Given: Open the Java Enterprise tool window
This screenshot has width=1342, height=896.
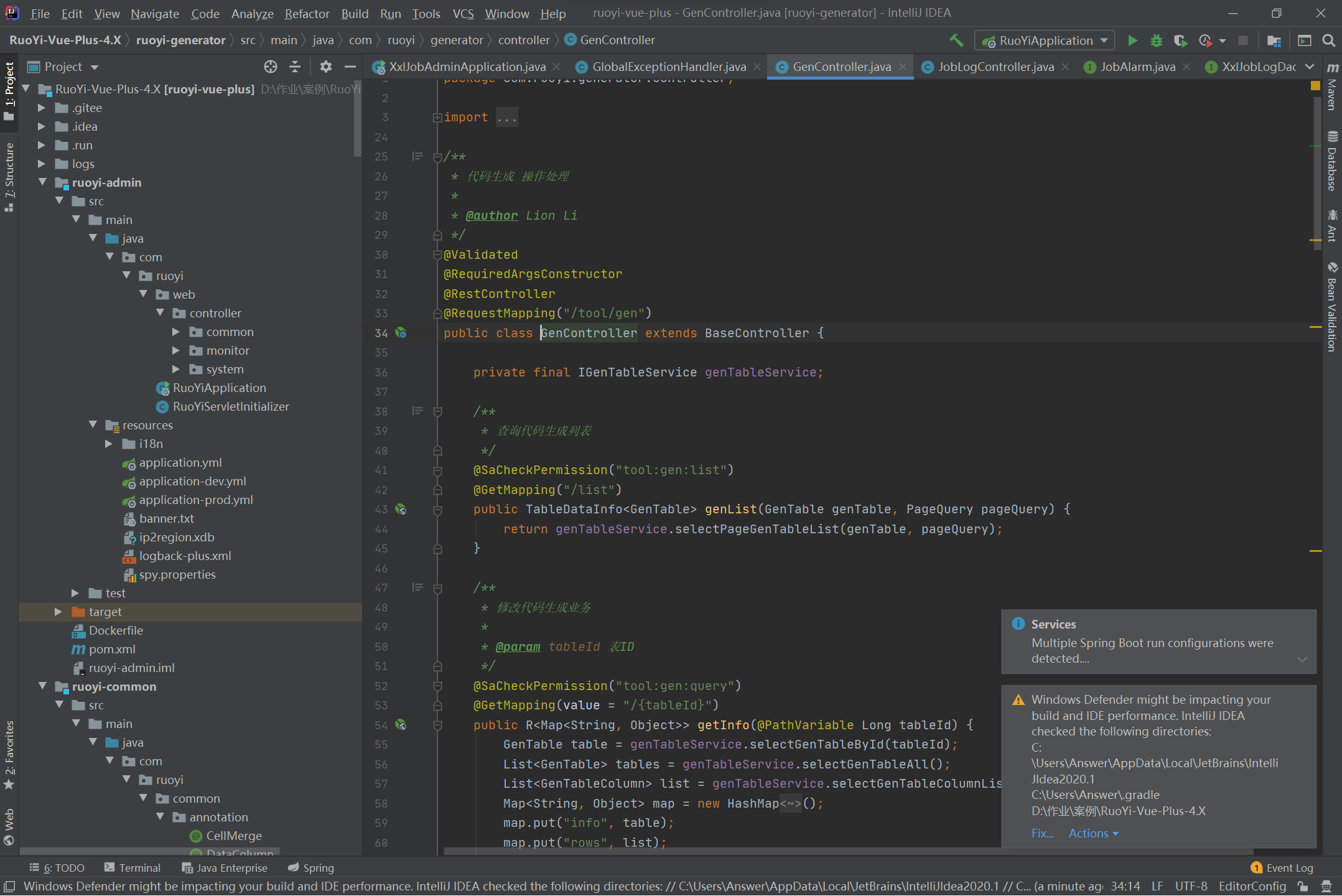Looking at the screenshot, I should point(225,868).
